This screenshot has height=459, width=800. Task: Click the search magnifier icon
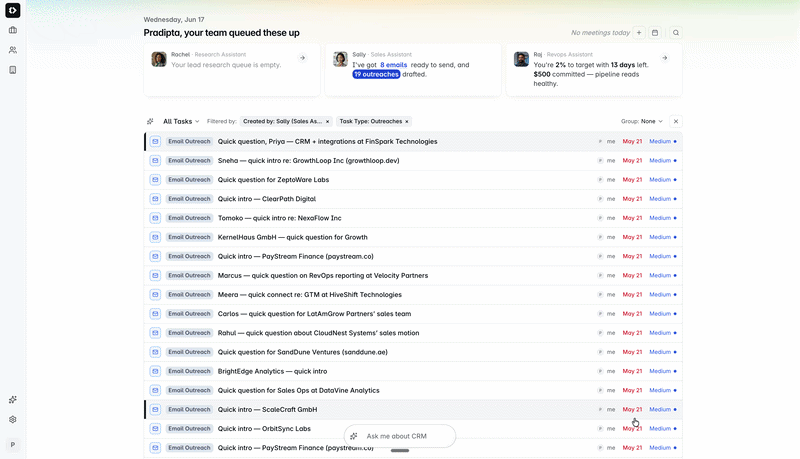click(676, 33)
